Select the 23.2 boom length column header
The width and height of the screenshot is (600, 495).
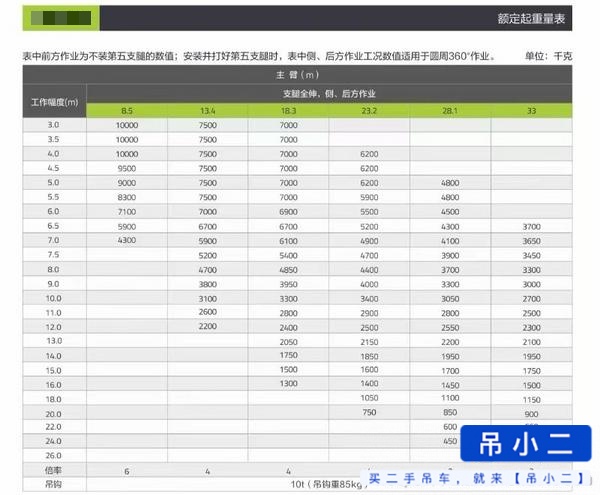369,111
